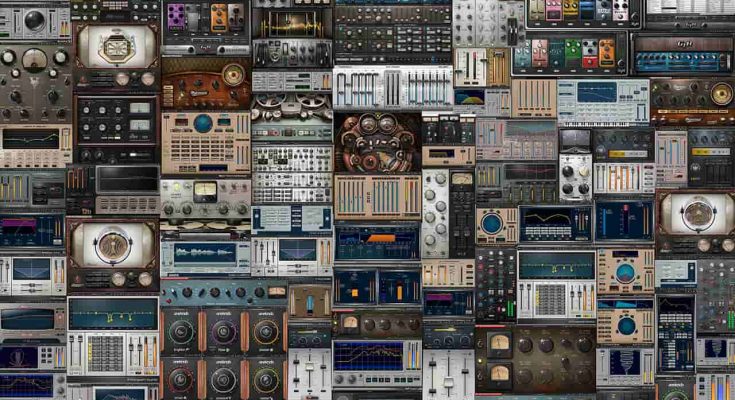Open the orange-and-white fader bank plugin
Screen dimensions: 735x400
[624, 178]
